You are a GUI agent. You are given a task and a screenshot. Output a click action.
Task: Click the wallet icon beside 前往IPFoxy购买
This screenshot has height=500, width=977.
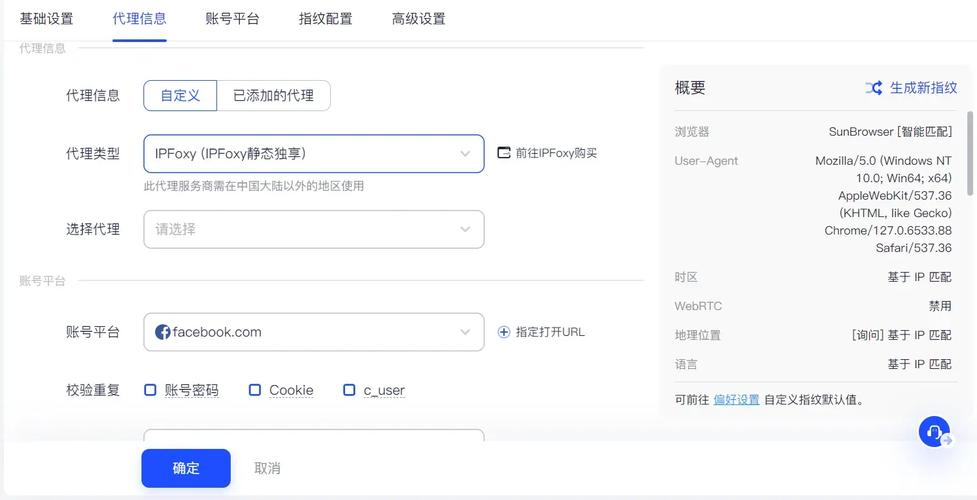coord(503,153)
